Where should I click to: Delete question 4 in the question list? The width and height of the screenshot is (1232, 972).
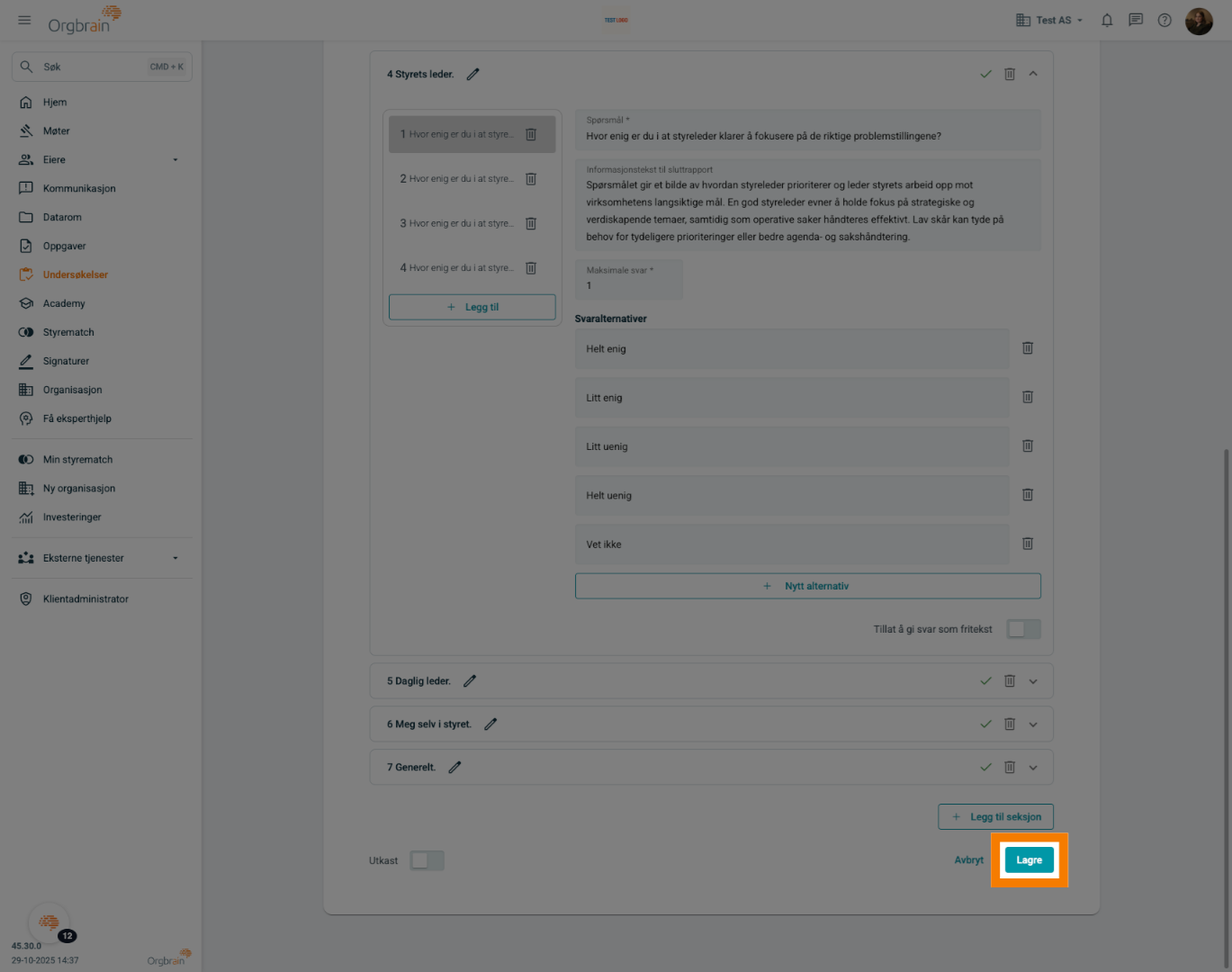pyautogui.click(x=531, y=268)
